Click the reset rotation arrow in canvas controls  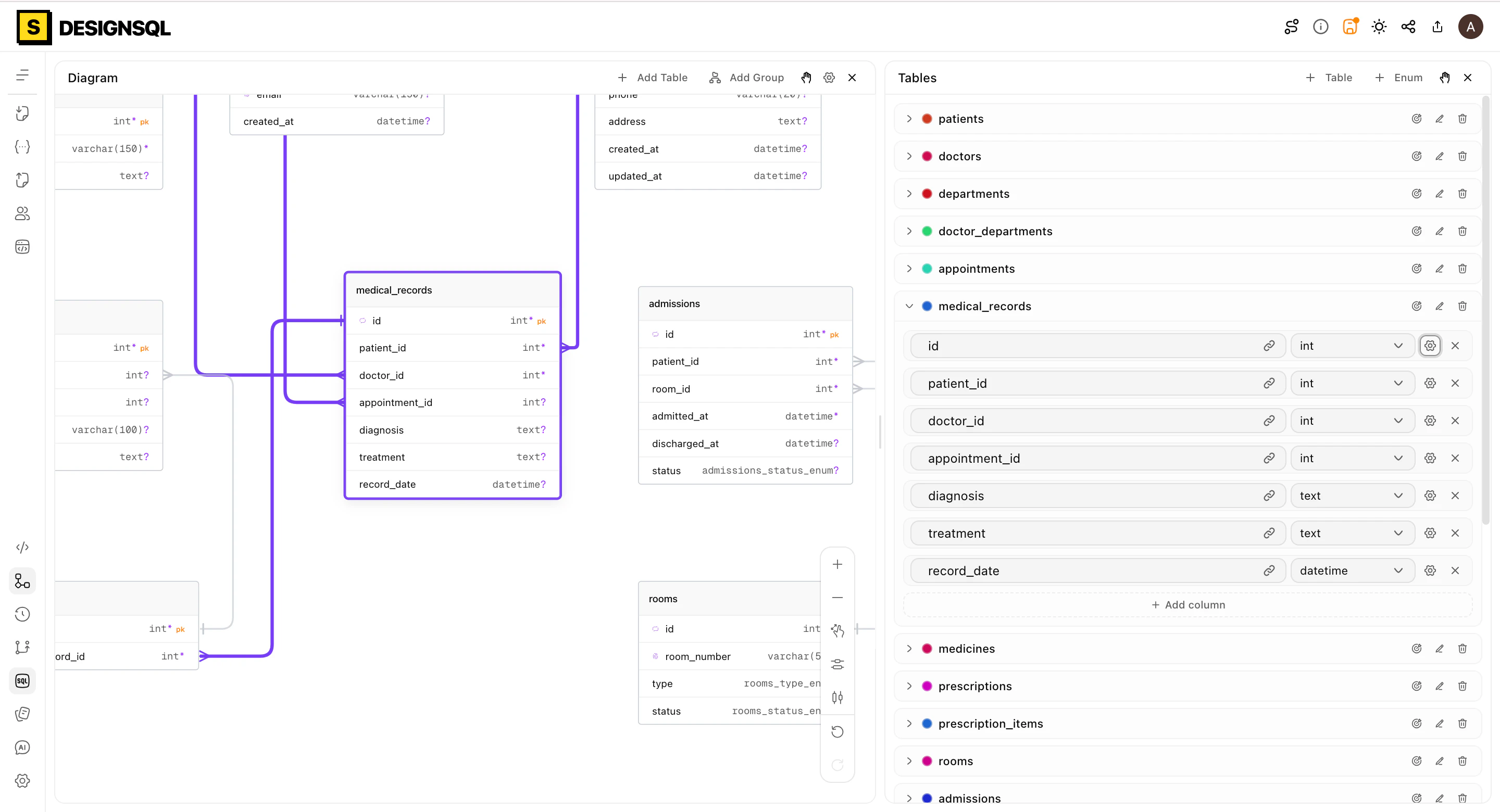click(838, 731)
